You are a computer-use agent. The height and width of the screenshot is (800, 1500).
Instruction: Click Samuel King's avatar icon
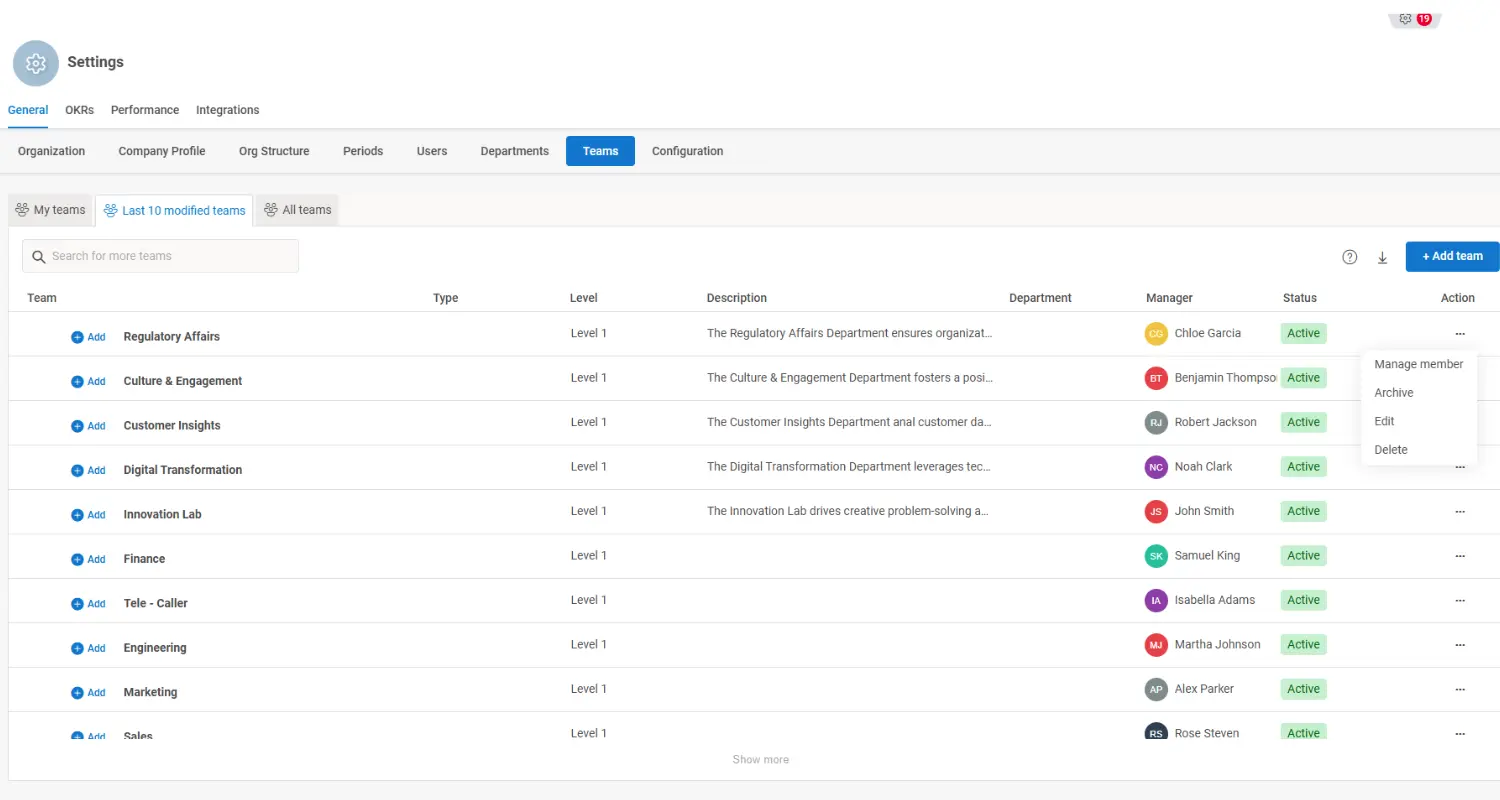(1156, 556)
